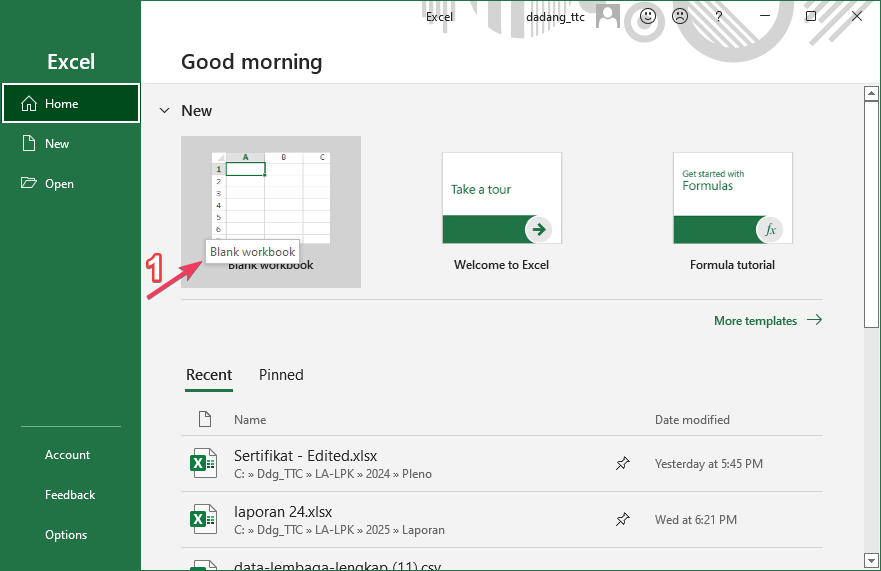The height and width of the screenshot is (571, 881).
Task: Click Excel file icon of laporan 24.xlsx
Action: coord(204,520)
